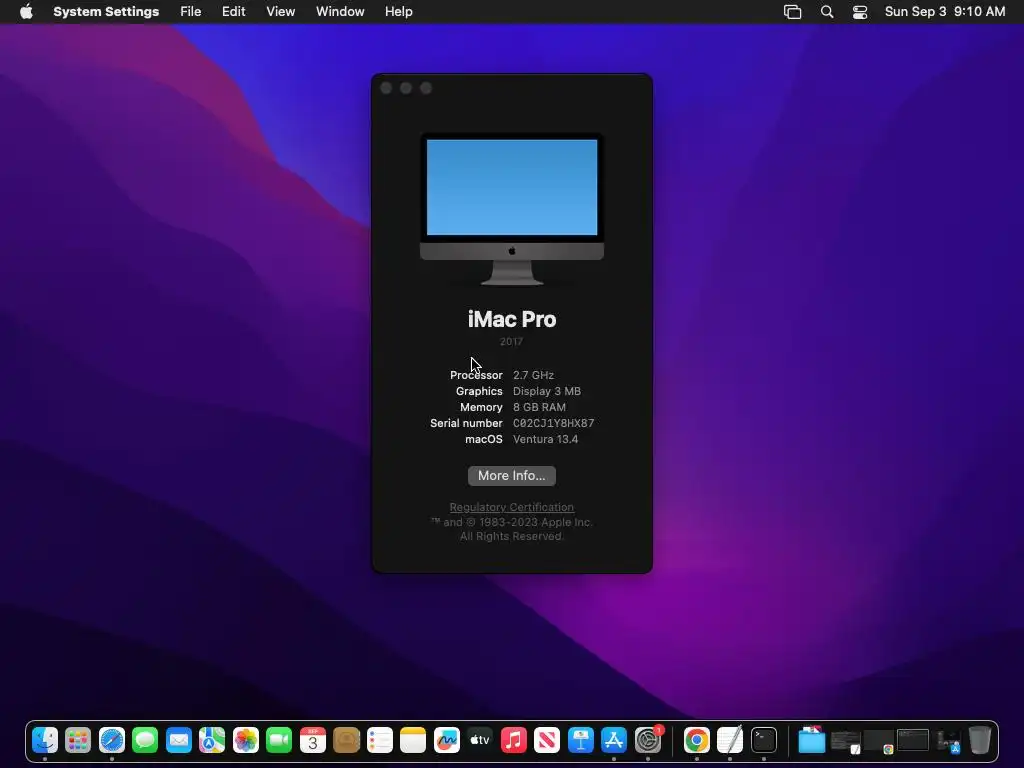Image resolution: width=1024 pixels, height=768 pixels.
Task: Open Terminal from the Dock
Action: 763,740
